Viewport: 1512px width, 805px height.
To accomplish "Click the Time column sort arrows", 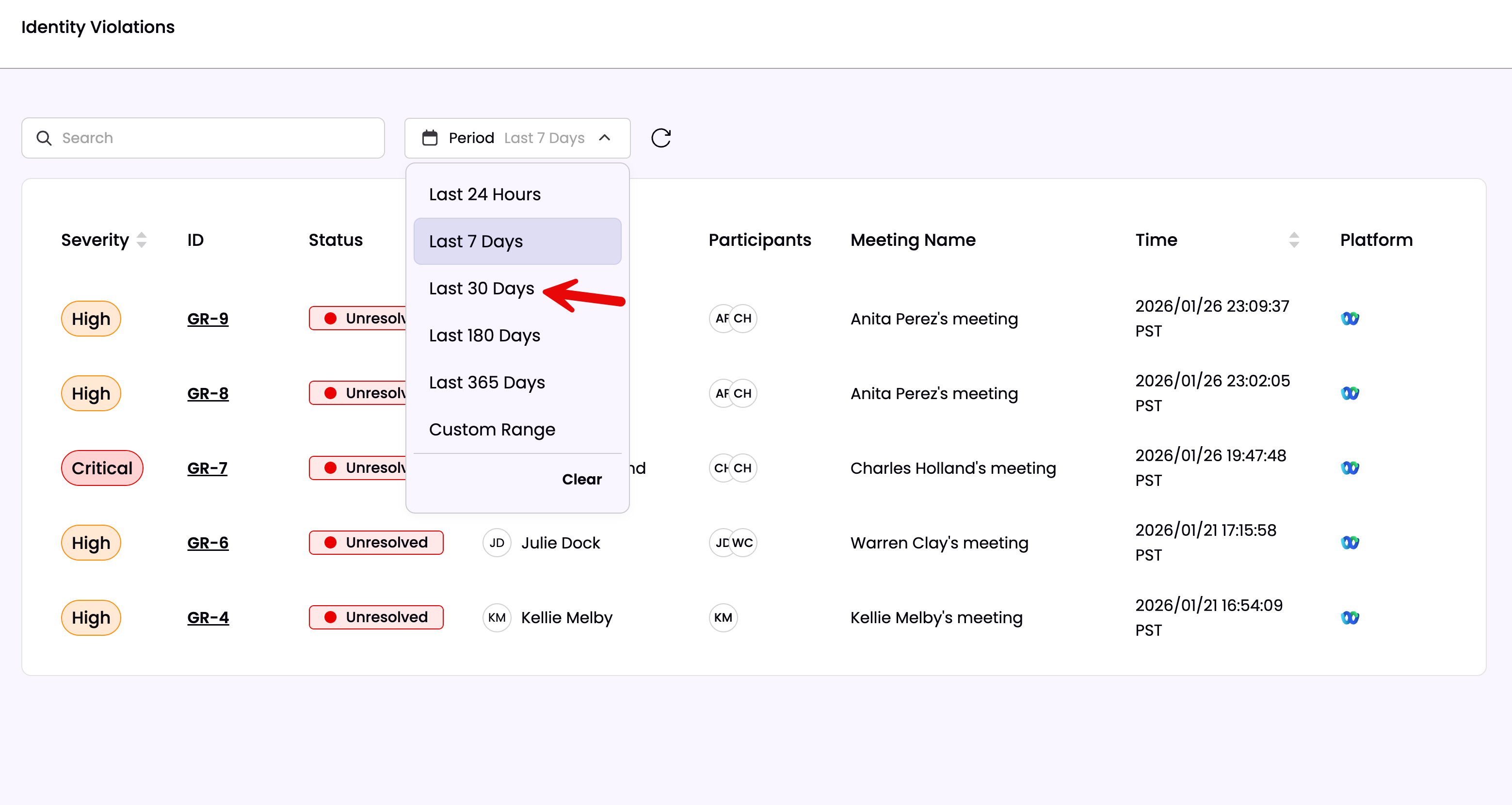I will 1294,240.
